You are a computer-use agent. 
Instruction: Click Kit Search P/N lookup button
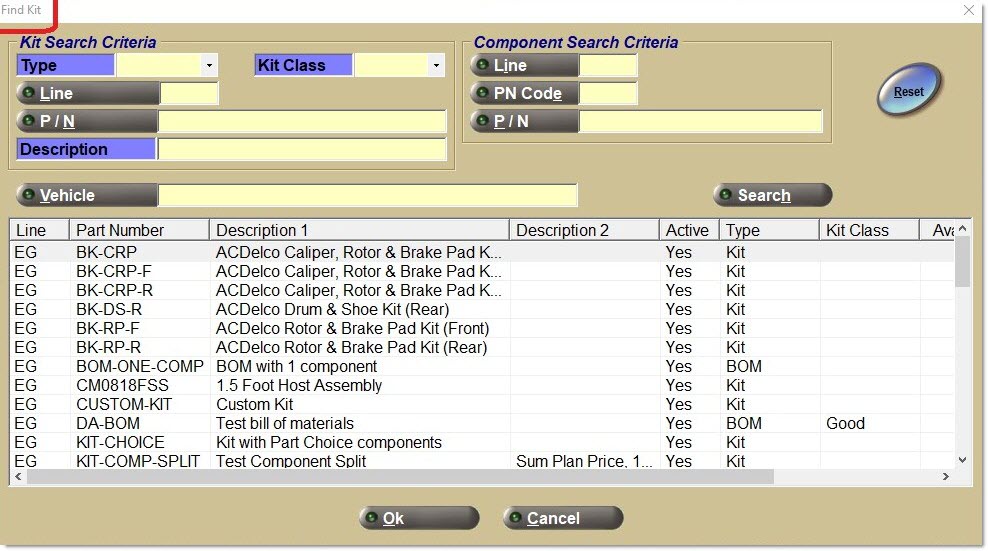87,122
